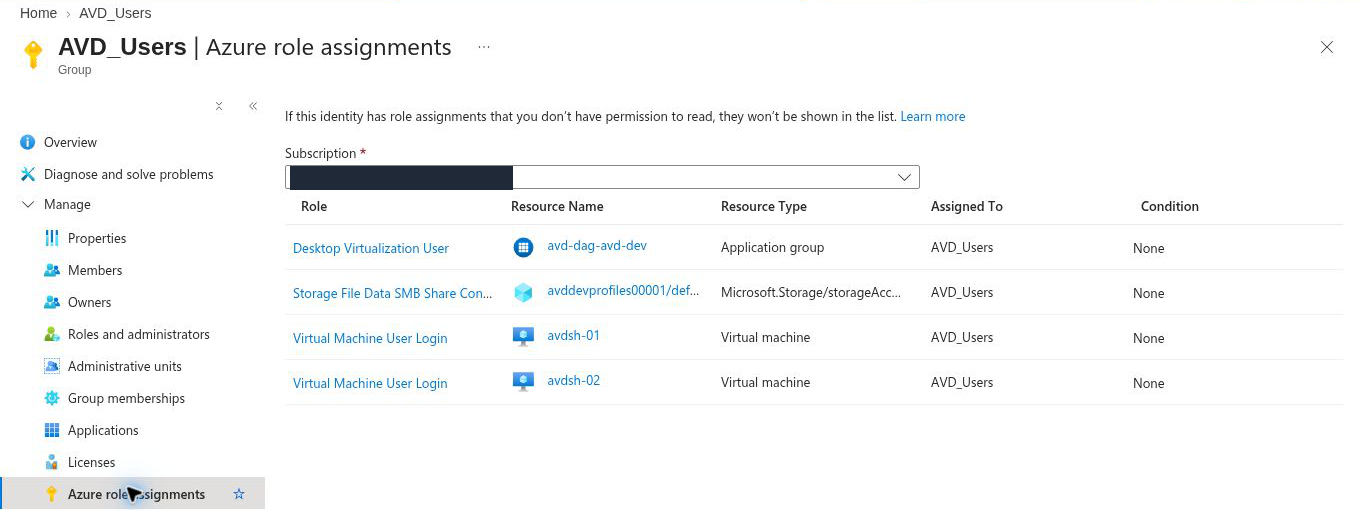Close the Azure role assignments blade
Viewport: 1363px width, 510px height.
pos(1327,47)
